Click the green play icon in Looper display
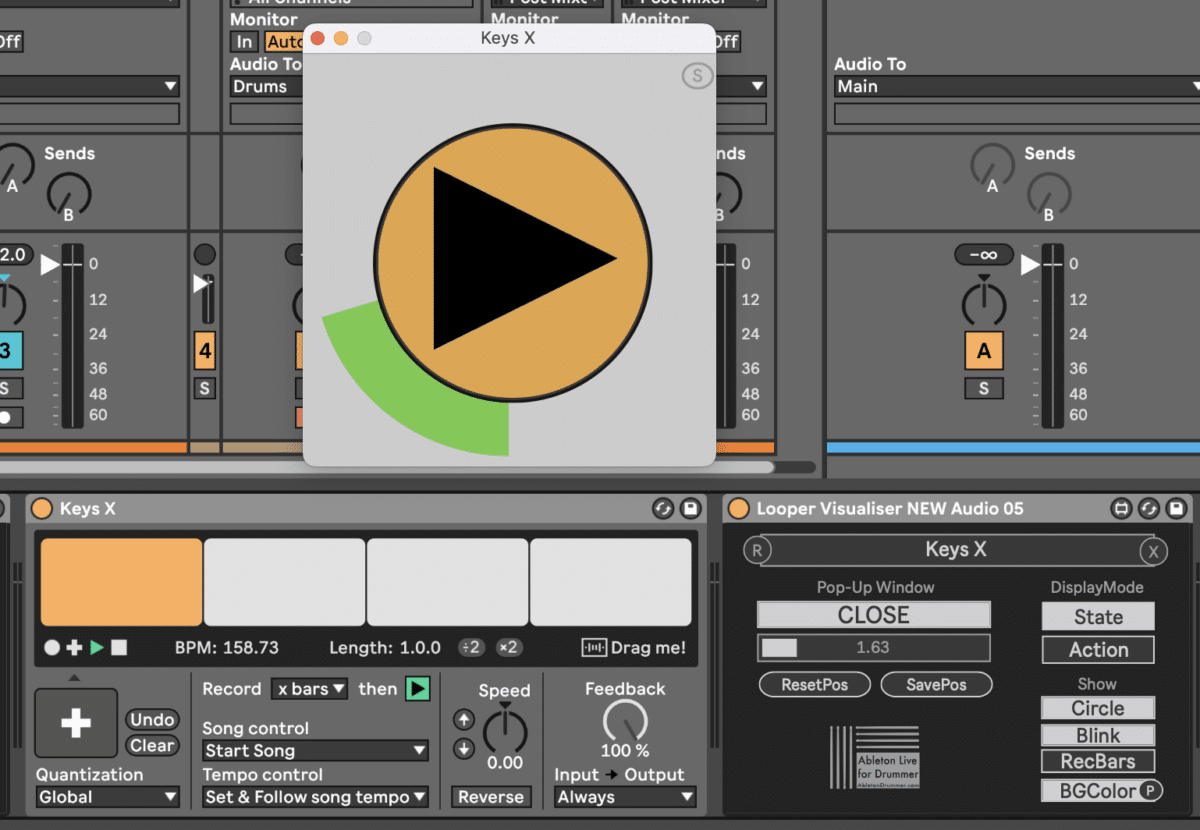This screenshot has height=830, width=1200. 97,648
